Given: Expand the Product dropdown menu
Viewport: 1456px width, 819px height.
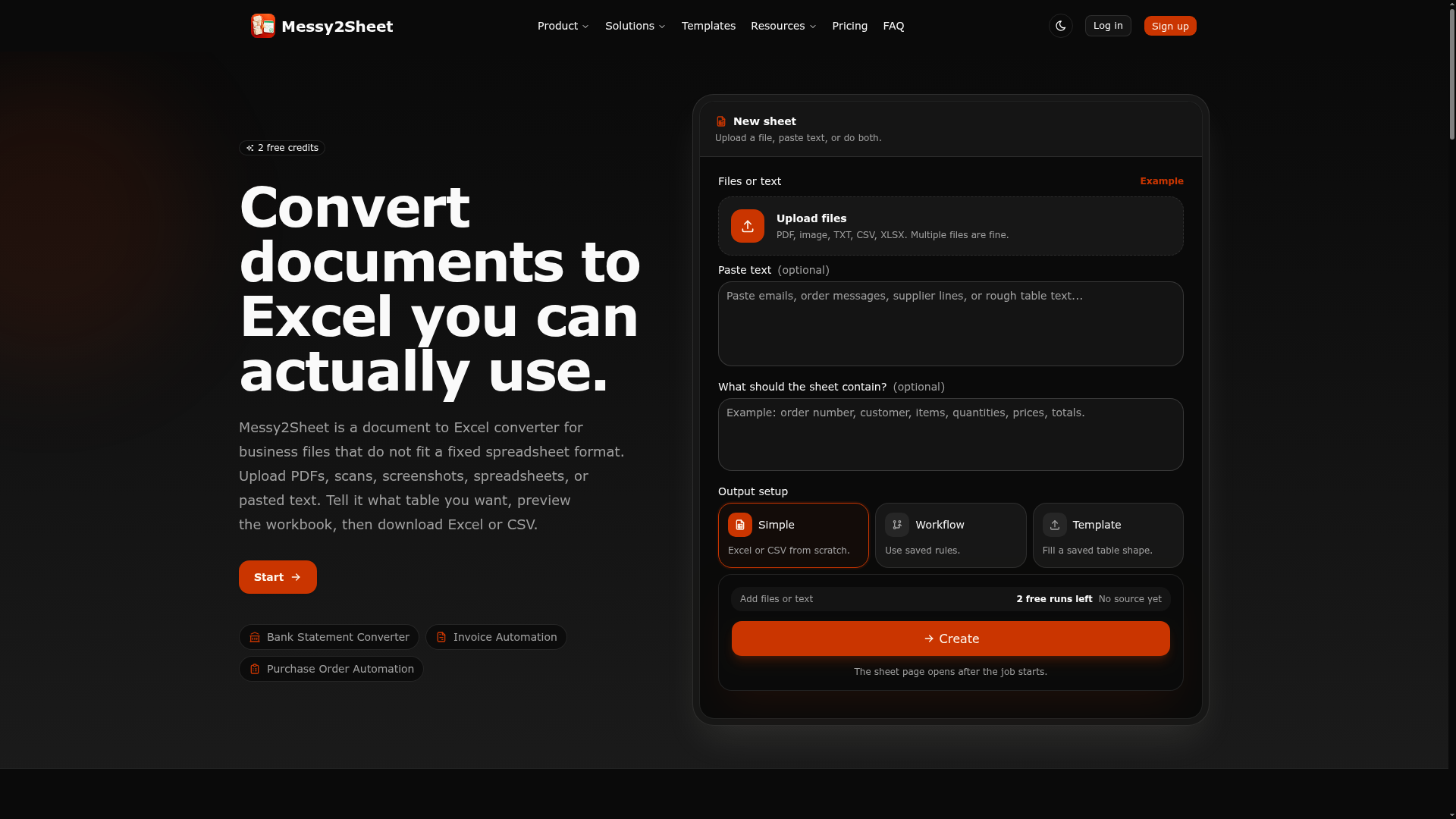Looking at the screenshot, I should (563, 26).
